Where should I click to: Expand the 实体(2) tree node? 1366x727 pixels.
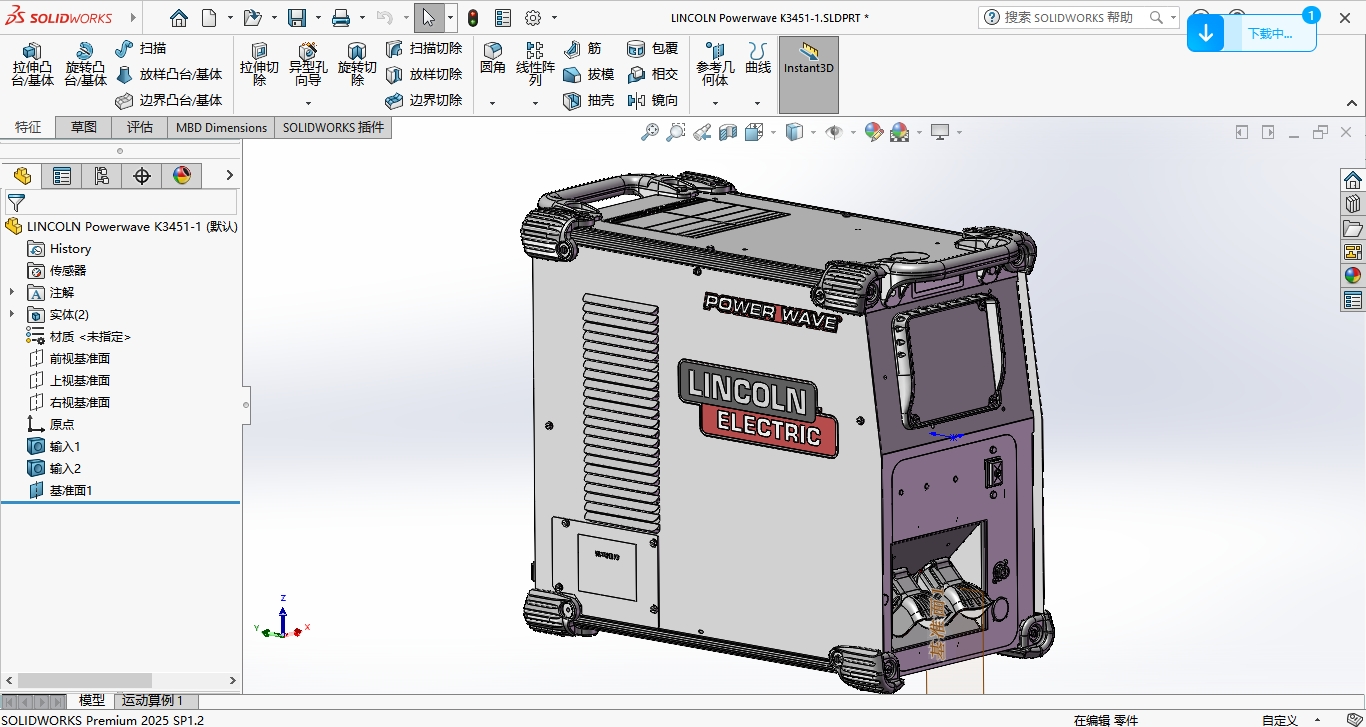[12, 314]
